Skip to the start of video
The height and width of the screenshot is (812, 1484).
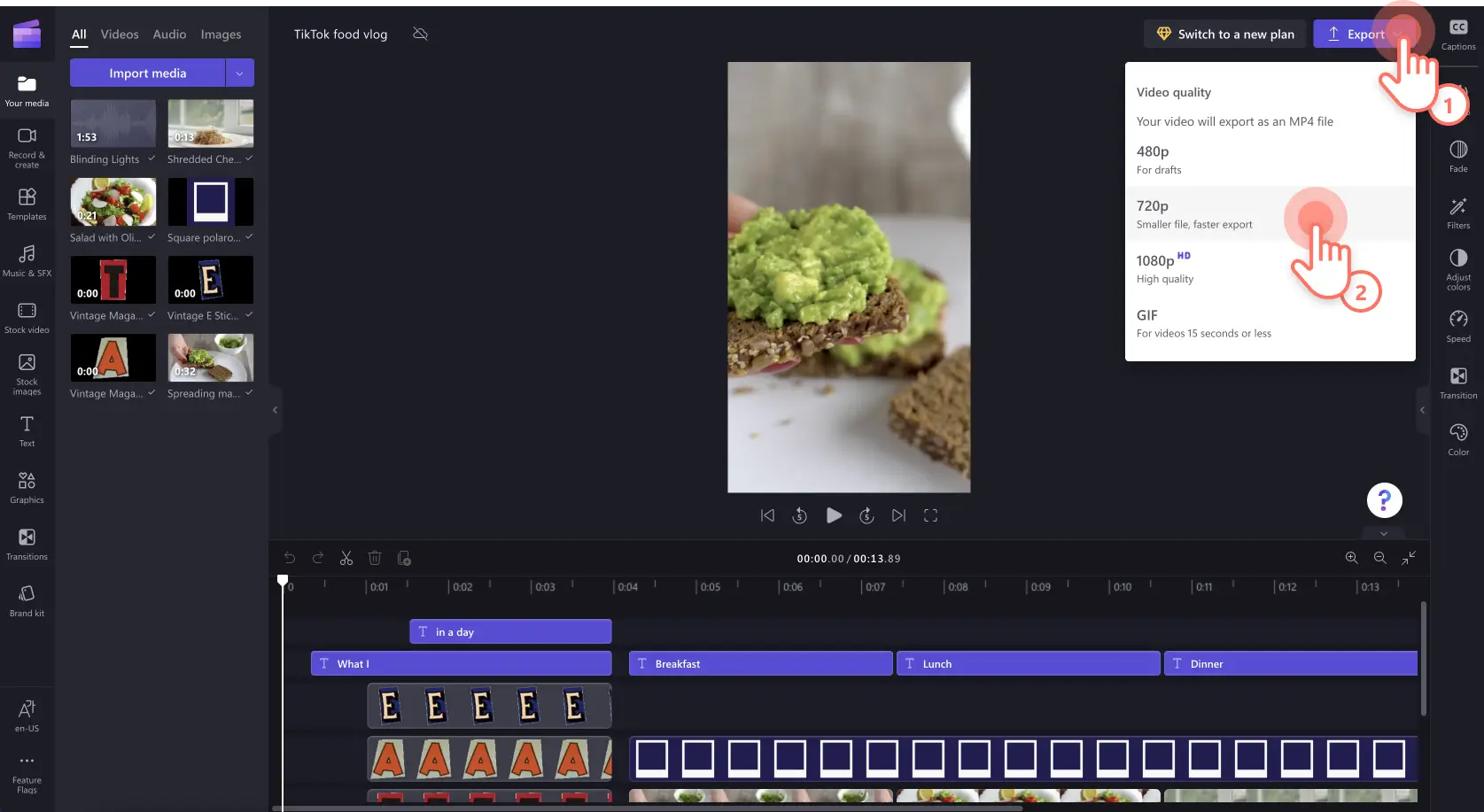tap(767, 515)
